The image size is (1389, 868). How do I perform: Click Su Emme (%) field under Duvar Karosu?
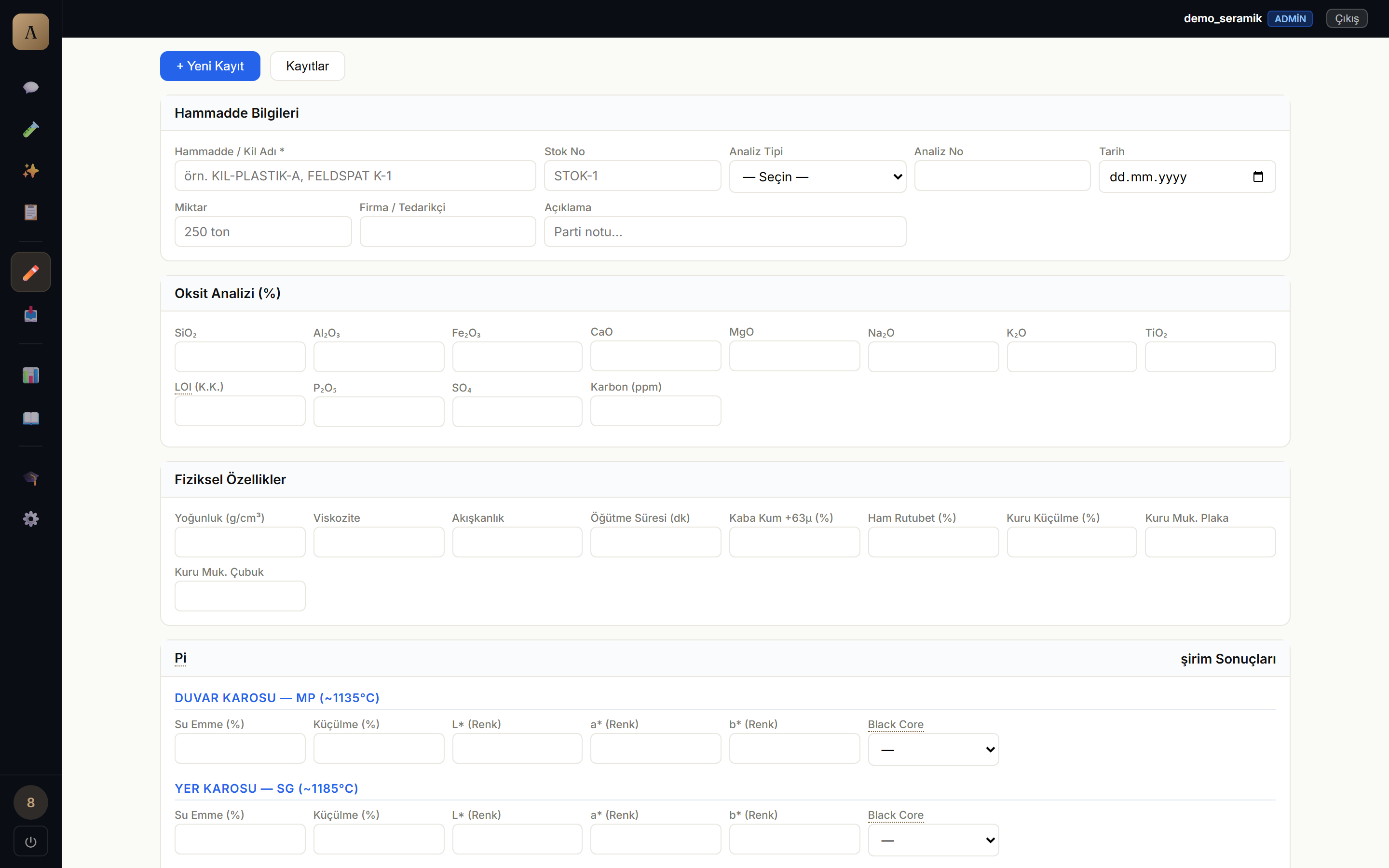(240, 748)
